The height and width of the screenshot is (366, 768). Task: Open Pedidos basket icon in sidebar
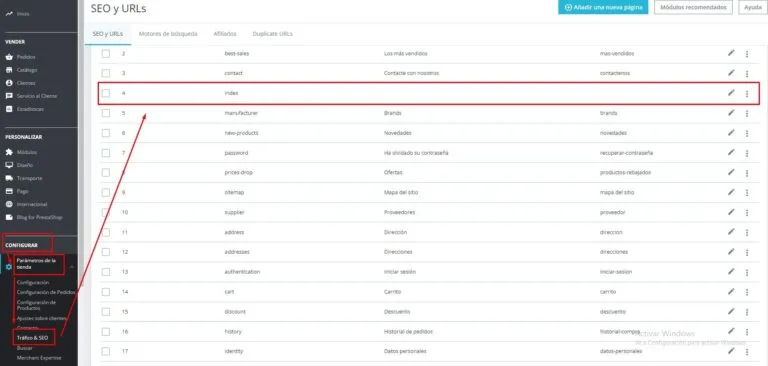9,57
